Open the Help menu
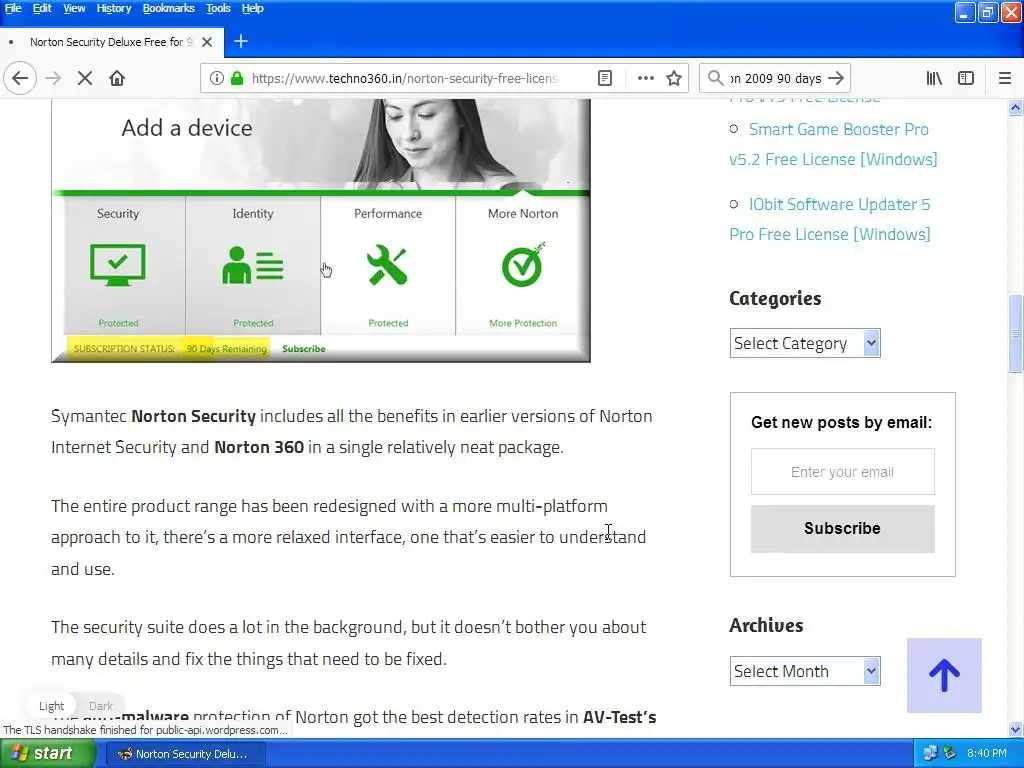This screenshot has width=1024, height=768. pos(253,8)
